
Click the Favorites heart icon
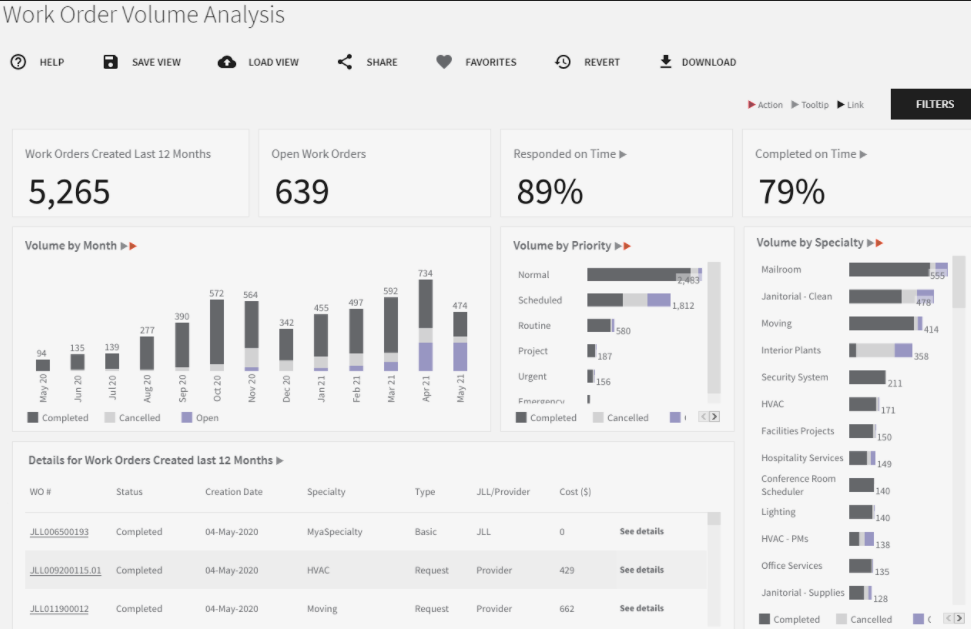click(444, 62)
